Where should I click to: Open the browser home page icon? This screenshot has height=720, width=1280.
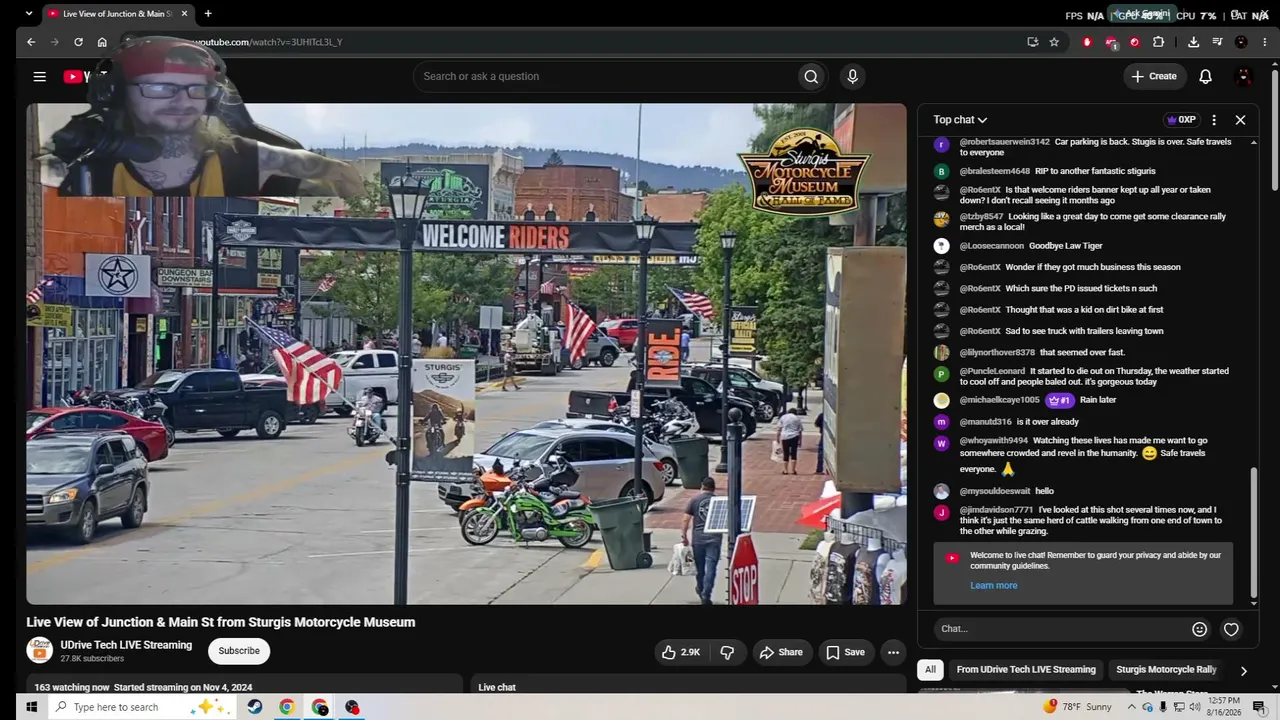(102, 42)
